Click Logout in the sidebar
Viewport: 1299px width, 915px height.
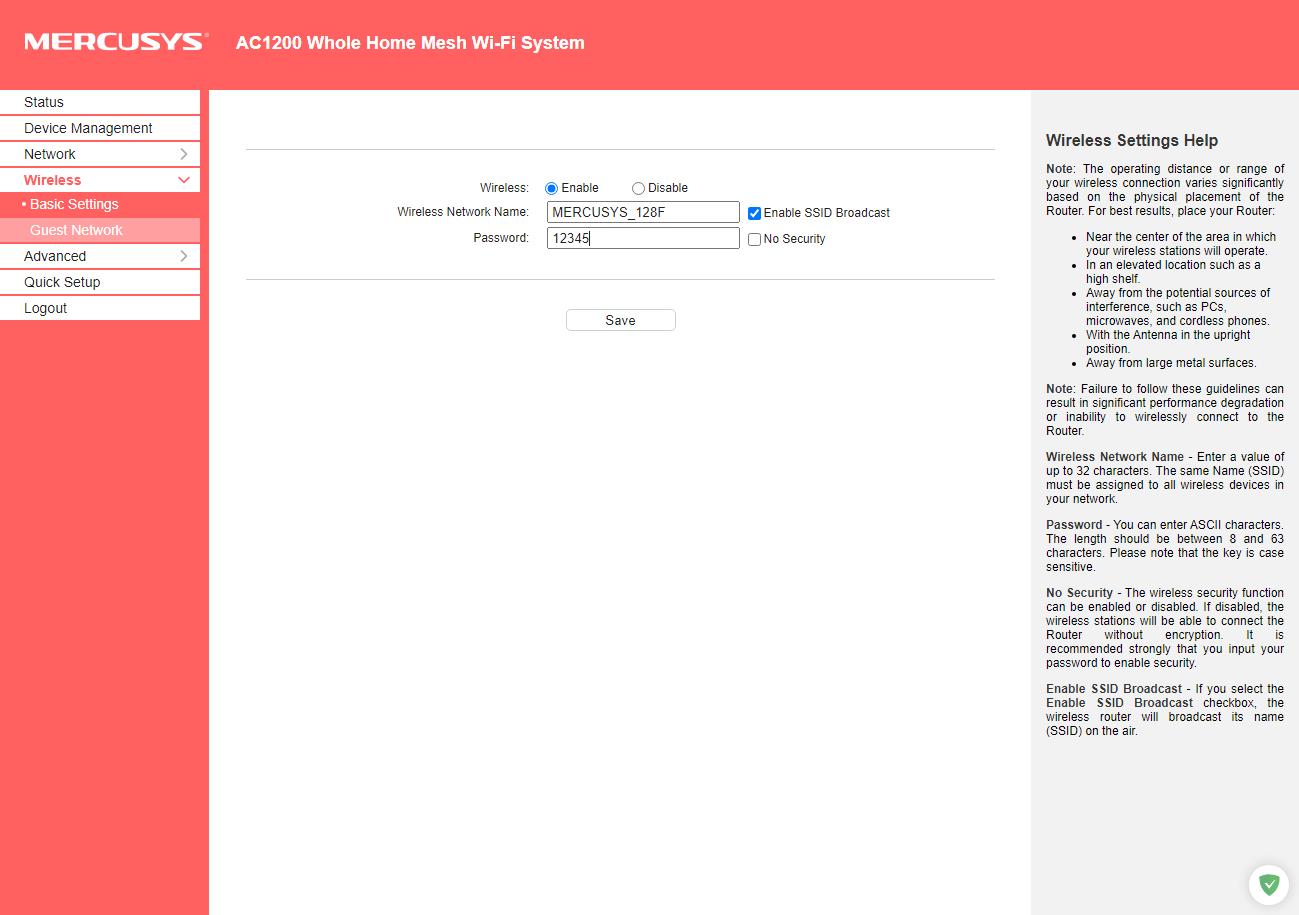pyautogui.click(x=46, y=308)
